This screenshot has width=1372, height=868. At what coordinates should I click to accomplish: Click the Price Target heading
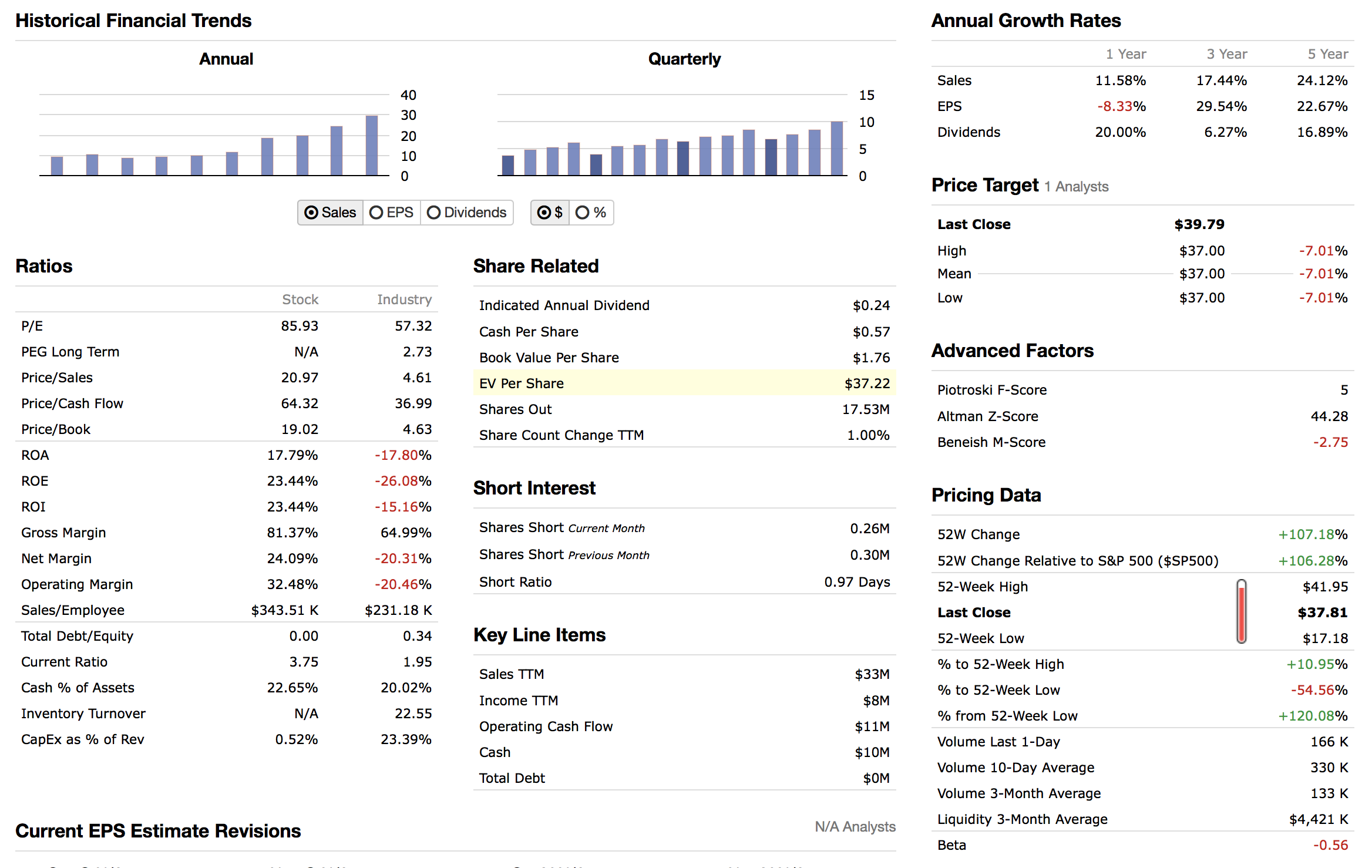(984, 186)
